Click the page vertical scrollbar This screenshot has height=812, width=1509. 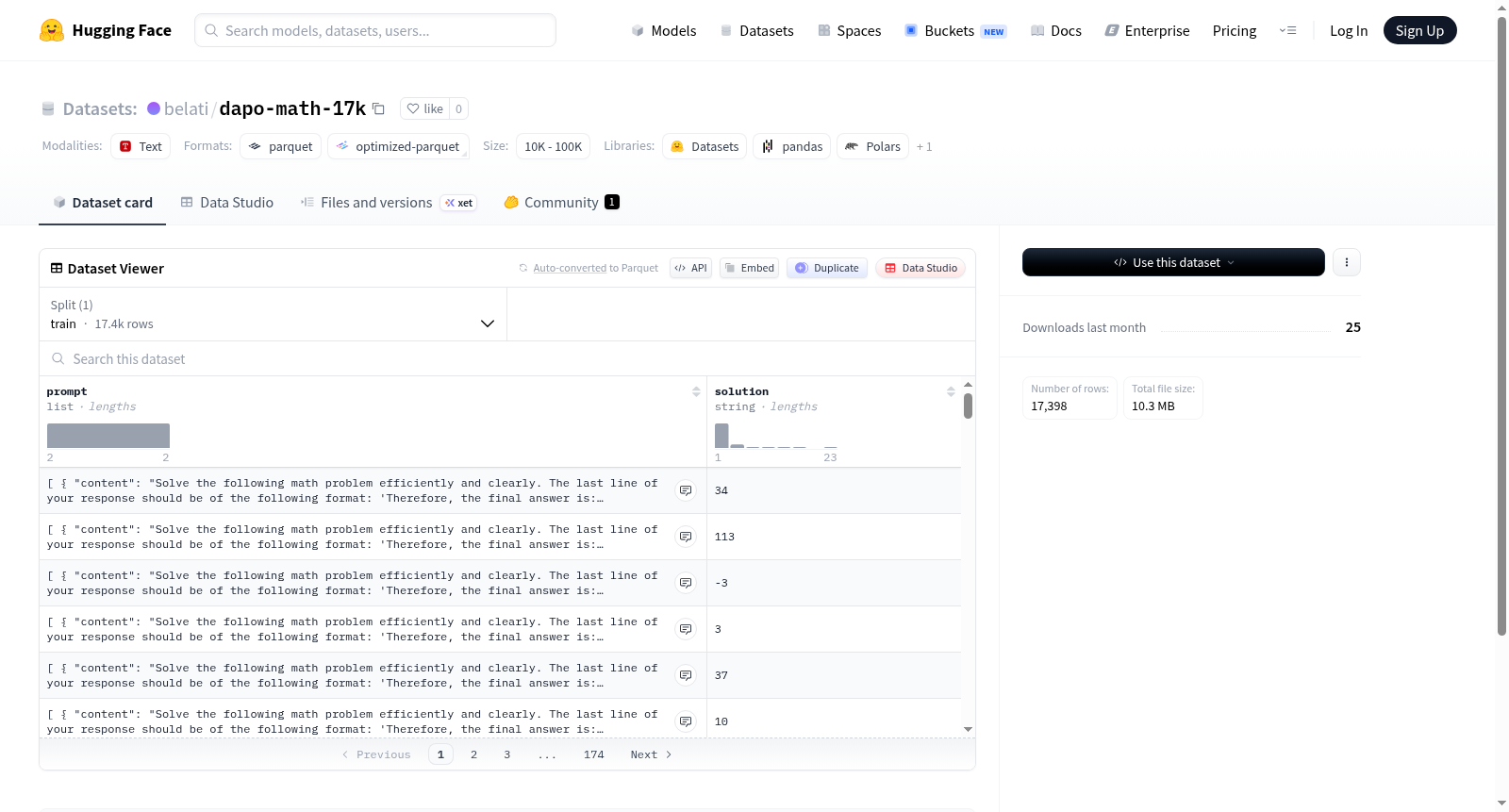coord(1501,325)
